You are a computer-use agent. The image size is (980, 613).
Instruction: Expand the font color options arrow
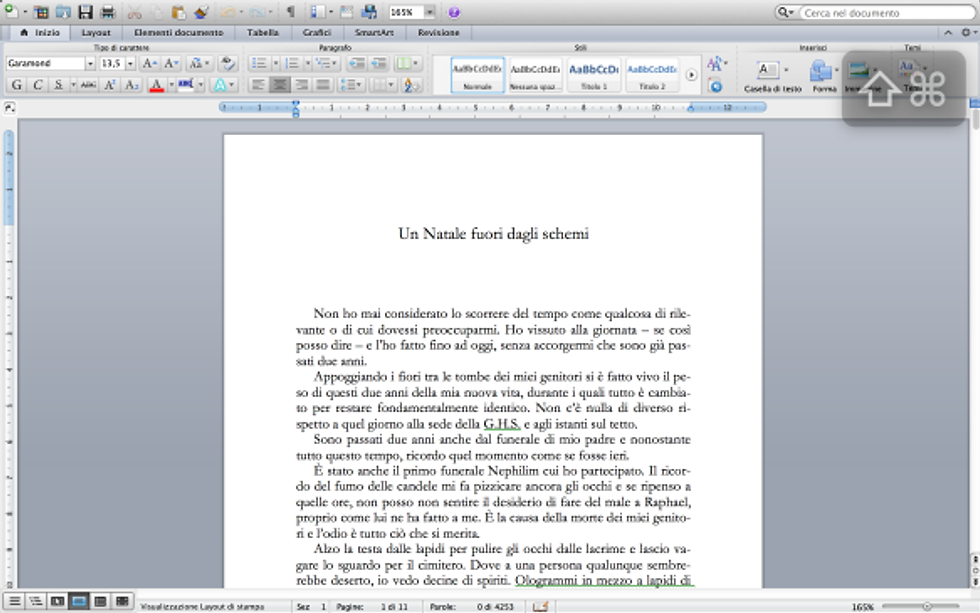[171, 84]
